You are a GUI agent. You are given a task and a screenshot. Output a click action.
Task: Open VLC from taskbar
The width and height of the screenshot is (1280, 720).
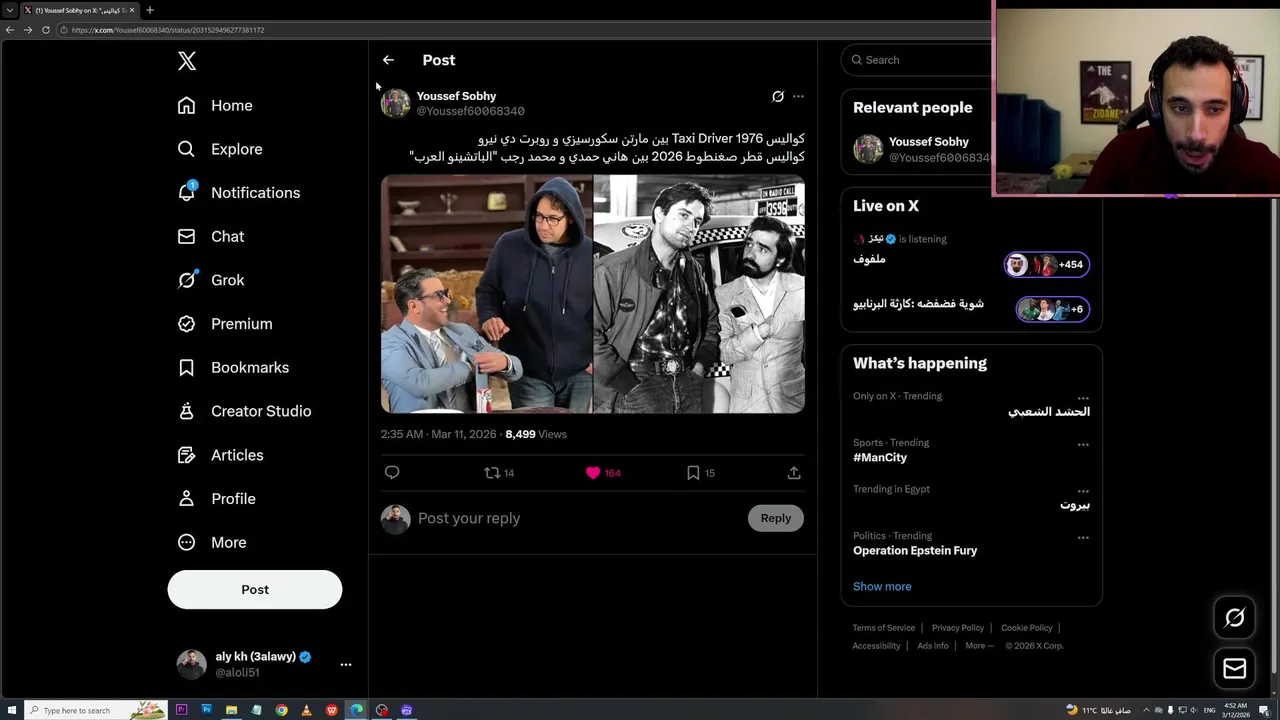tap(306, 710)
